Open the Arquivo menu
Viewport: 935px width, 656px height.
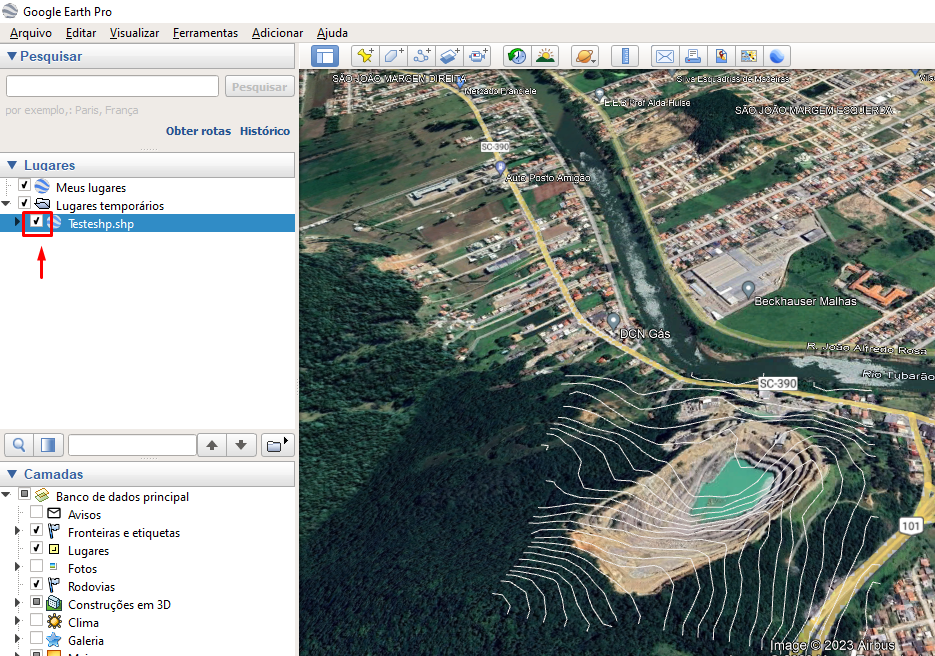[x=31, y=33]
